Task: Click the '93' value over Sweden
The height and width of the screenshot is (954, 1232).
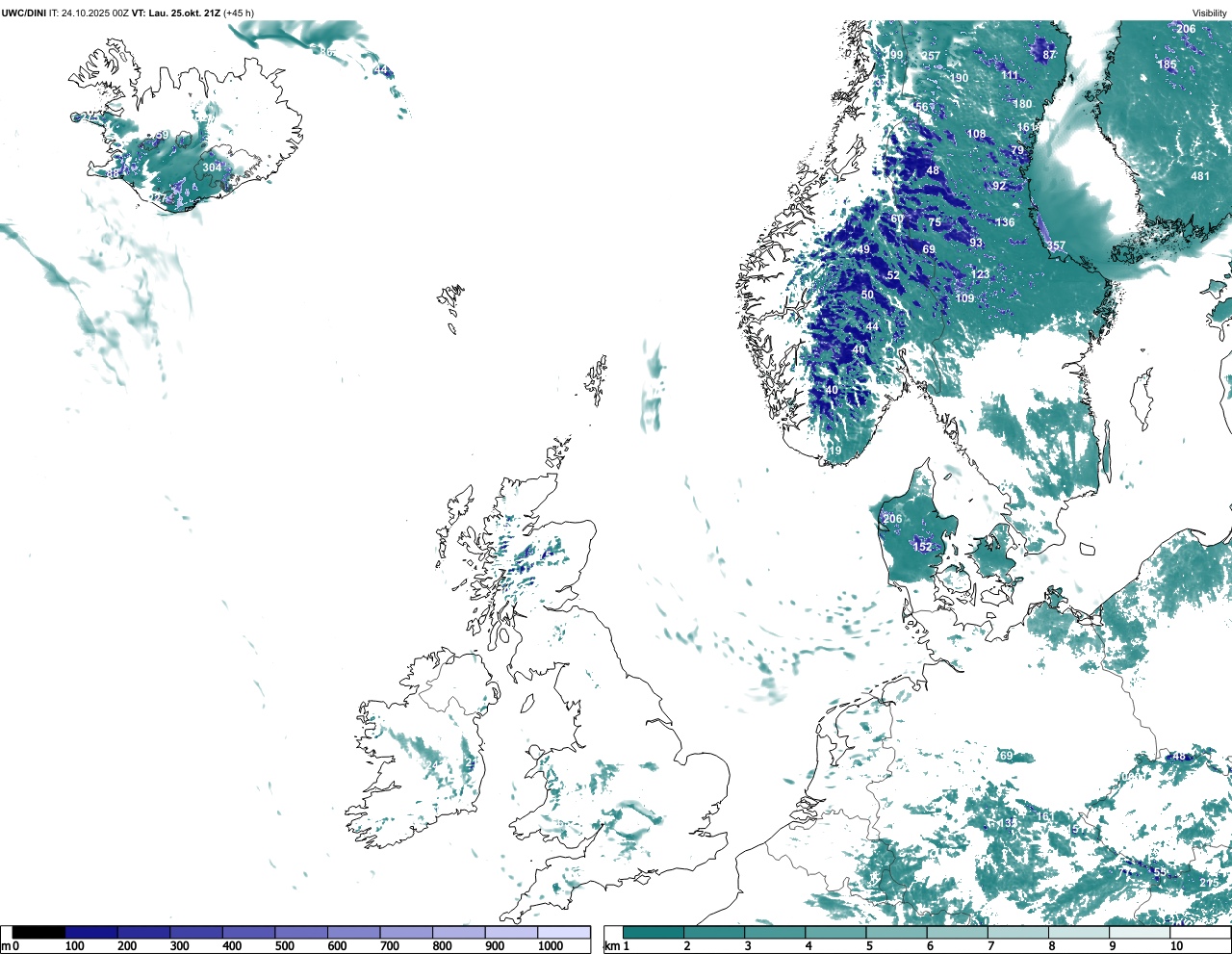Action: coord(976,244)
